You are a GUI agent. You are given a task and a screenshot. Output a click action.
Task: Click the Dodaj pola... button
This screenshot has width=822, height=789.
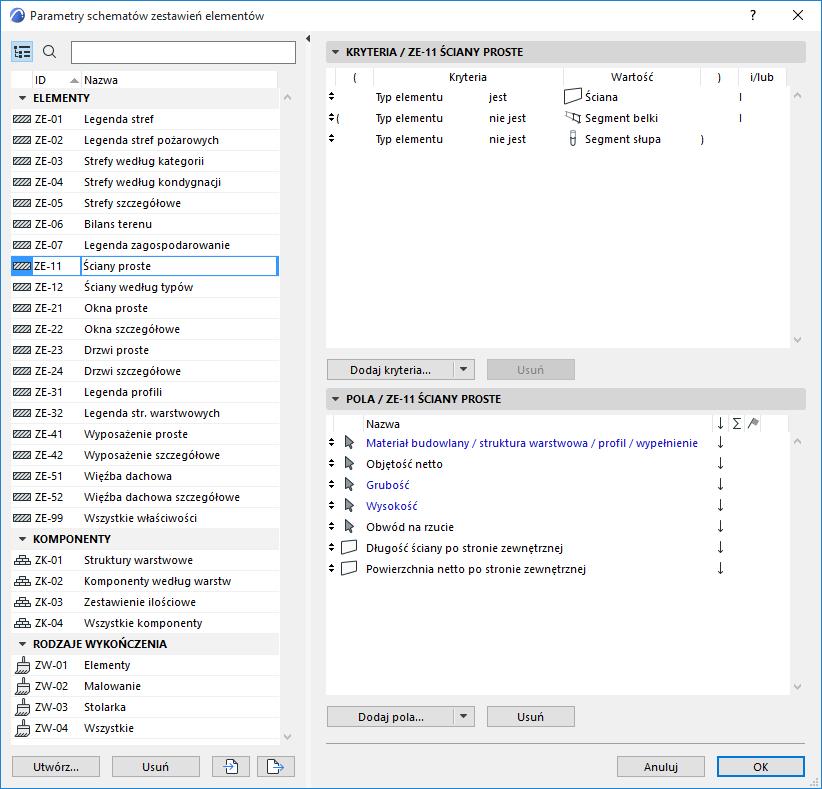[x=391, y=717]
